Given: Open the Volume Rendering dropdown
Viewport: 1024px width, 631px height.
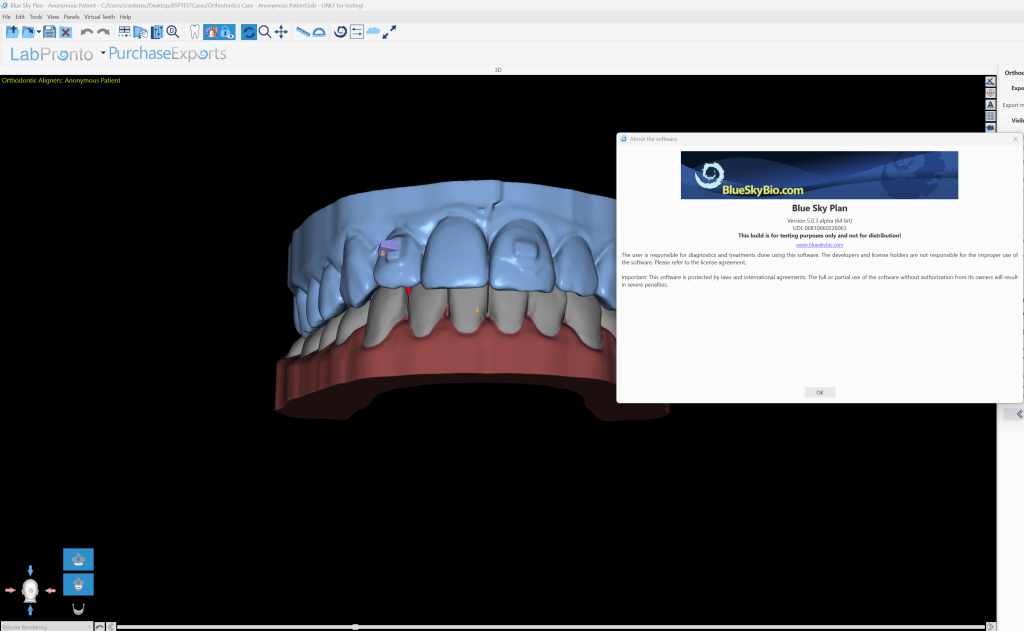Looking at the screenshot, I should click(x=47, y=626).
